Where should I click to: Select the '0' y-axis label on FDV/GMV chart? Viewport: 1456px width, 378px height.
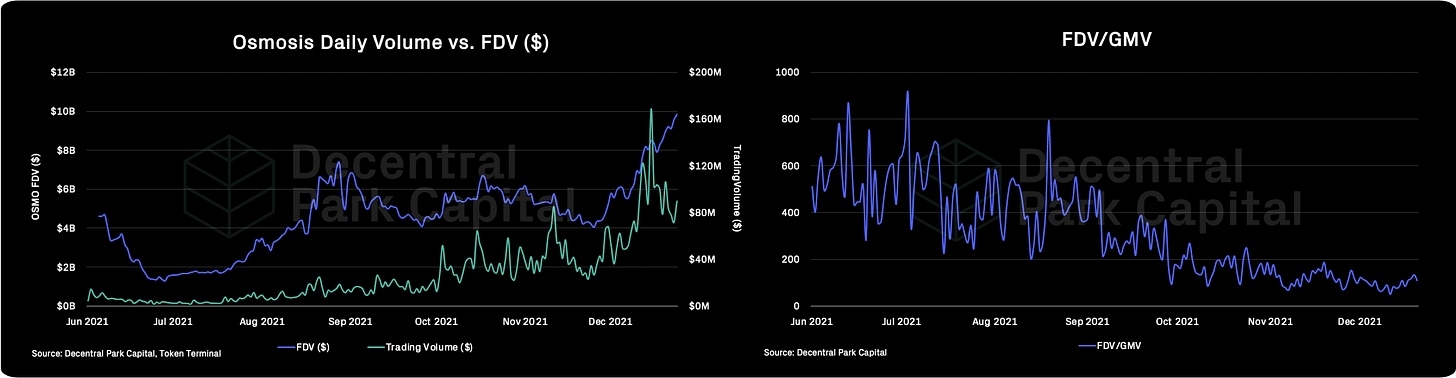[x=796, y=306]
